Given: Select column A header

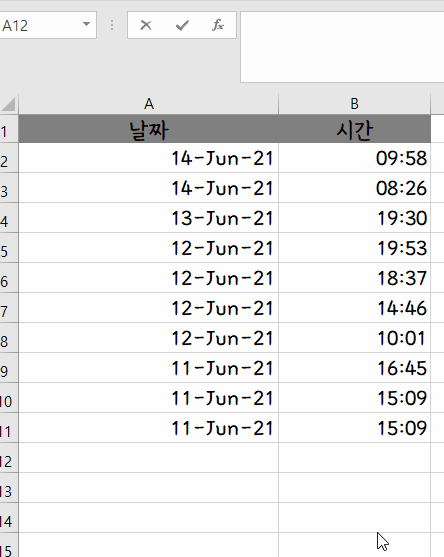Looking at the screenshot, I should coord(148,104).
